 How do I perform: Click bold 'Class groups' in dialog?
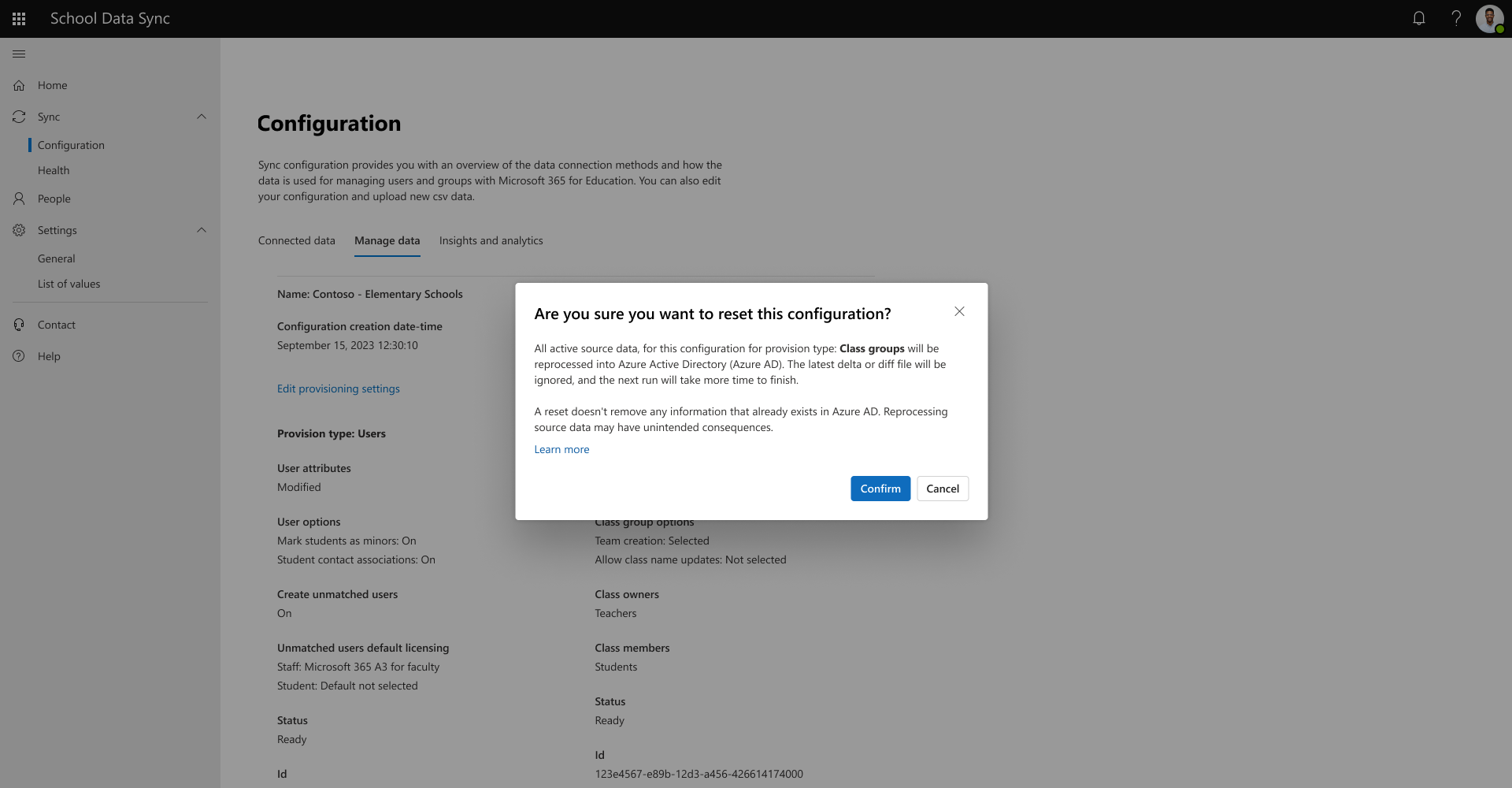[x=872, y=348]
